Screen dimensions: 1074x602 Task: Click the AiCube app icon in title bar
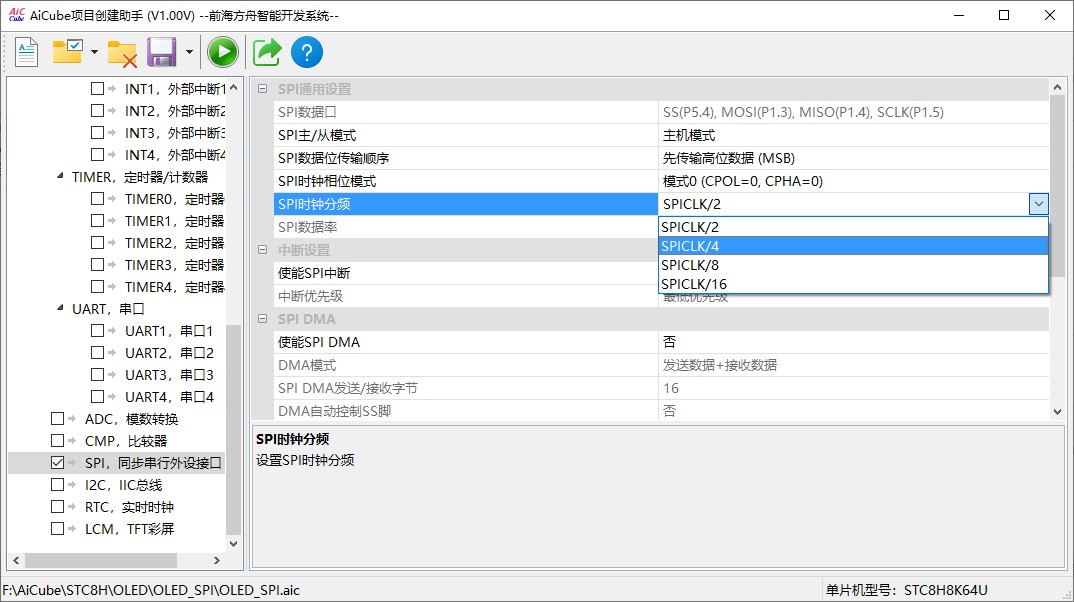click(x=16, y=14)
